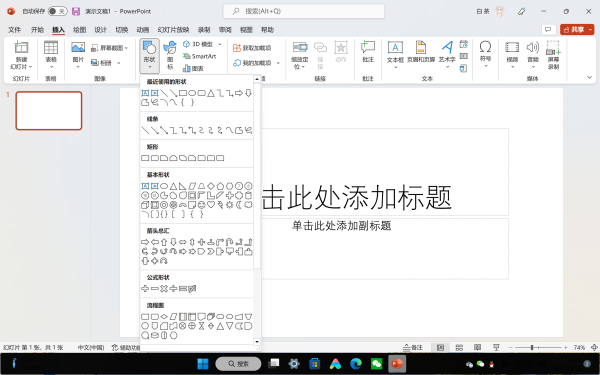Switch to Reading view in status bar
This screenshot has width=600, height=375.
click(x=478, y=347)
